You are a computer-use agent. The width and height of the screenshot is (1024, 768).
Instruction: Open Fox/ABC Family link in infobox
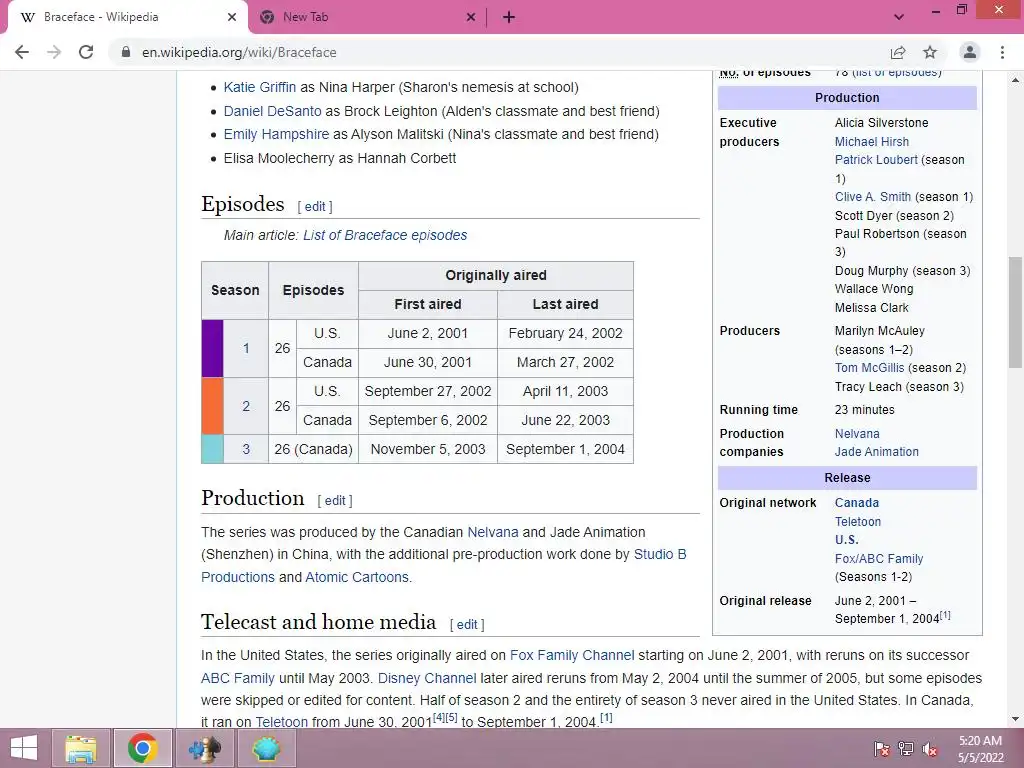coord(878,558)
